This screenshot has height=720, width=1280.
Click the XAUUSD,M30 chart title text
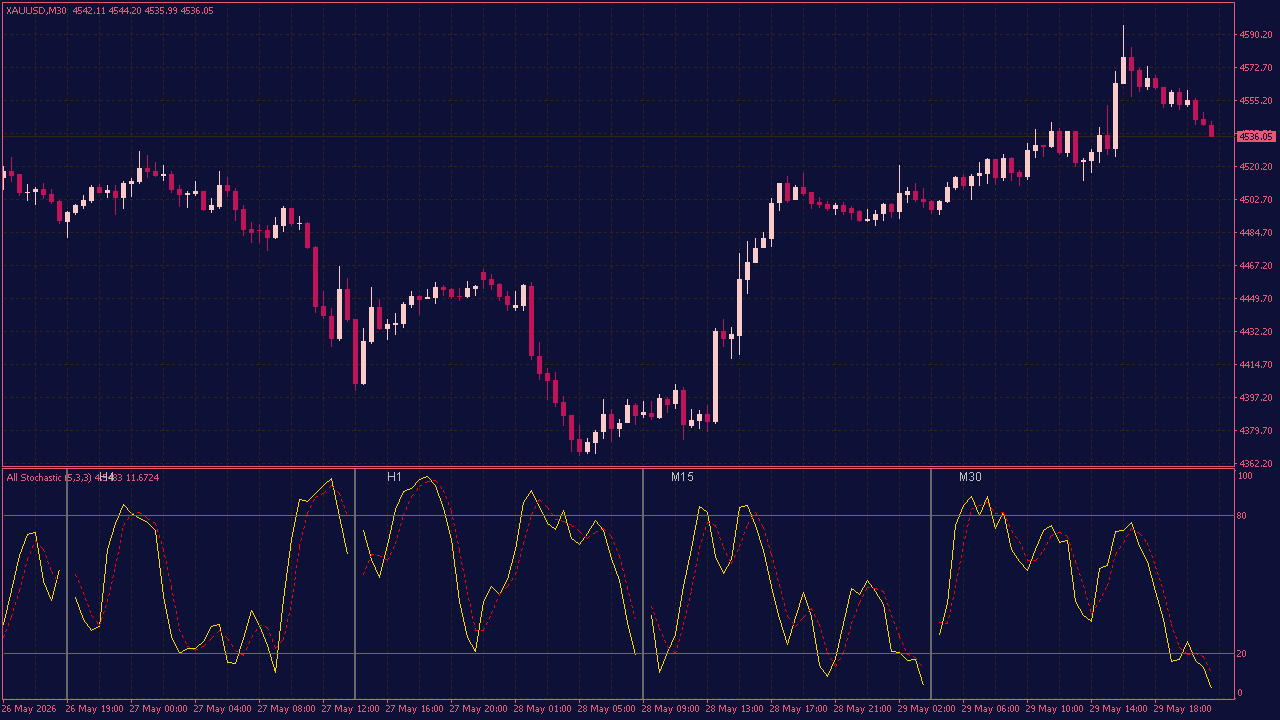point(37,10)
